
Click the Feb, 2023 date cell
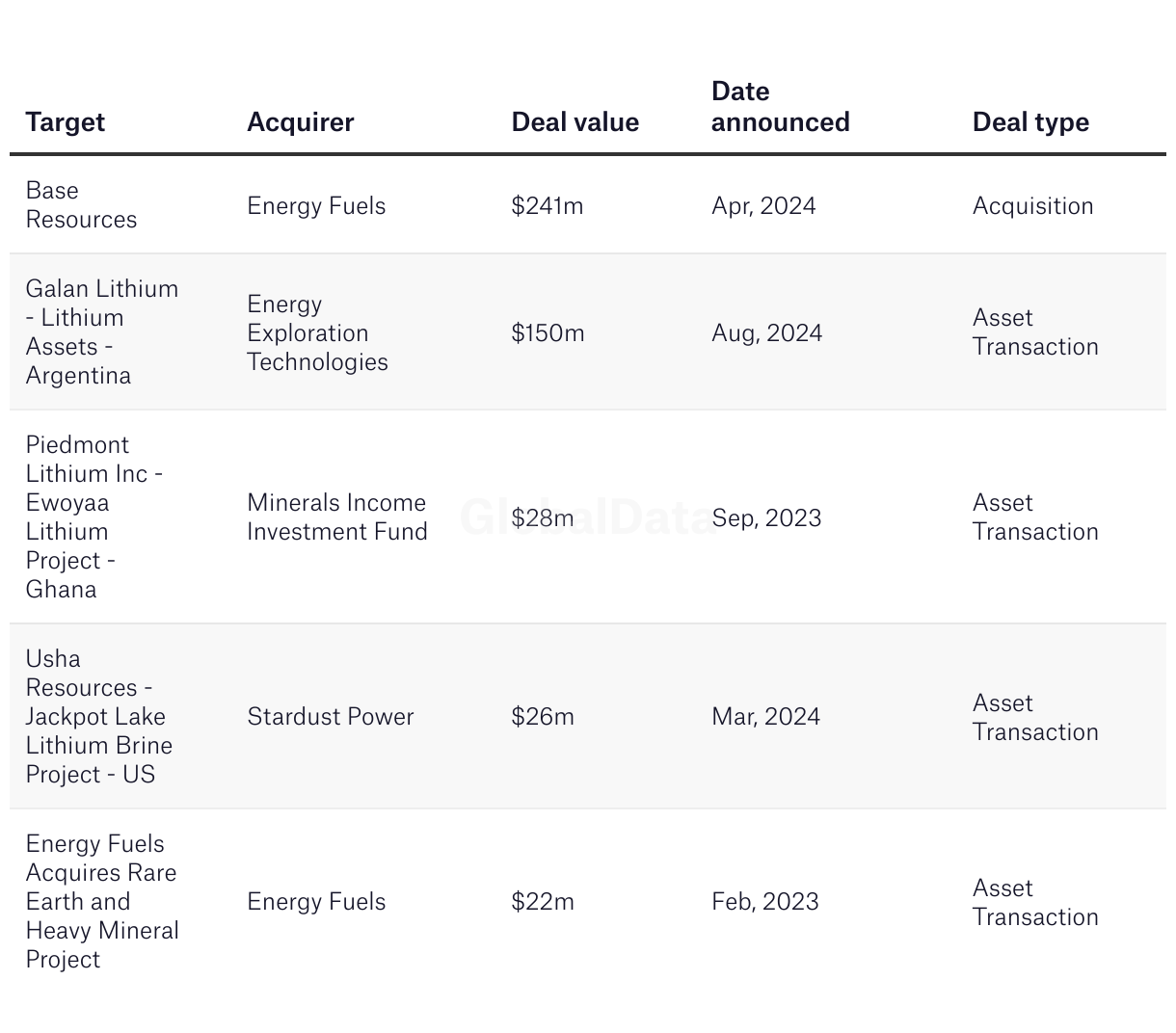[x=764, y=902]
